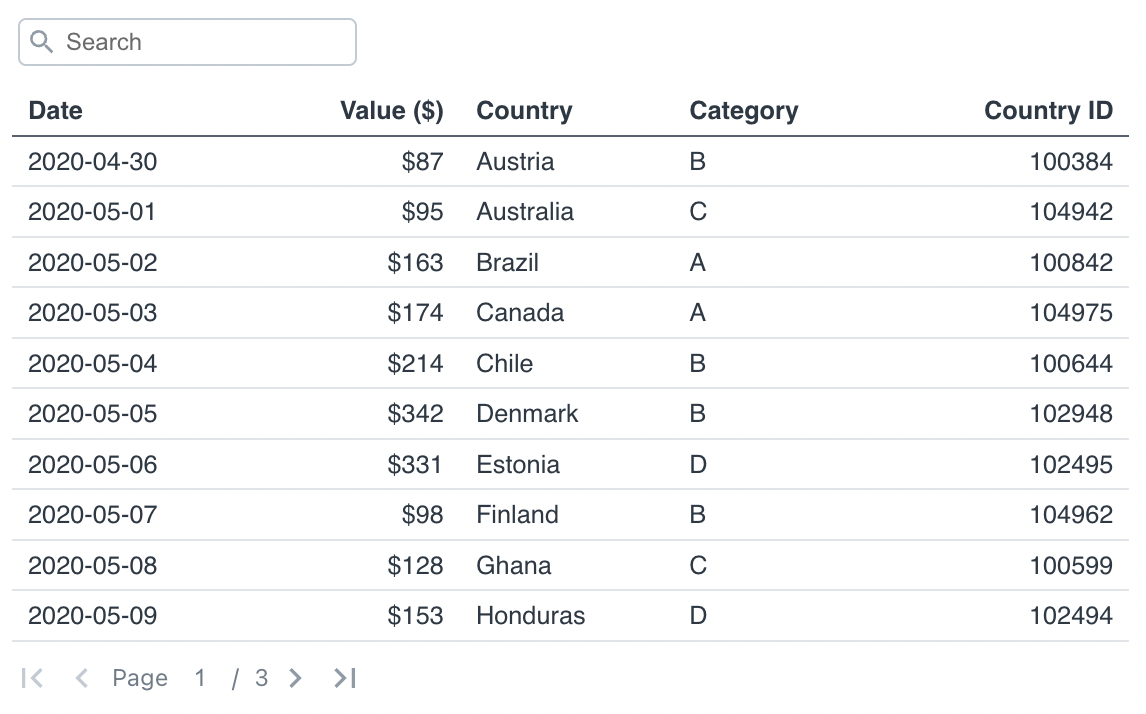Sort by the Country column header
1146x714 pixels.
coord(524,110)
